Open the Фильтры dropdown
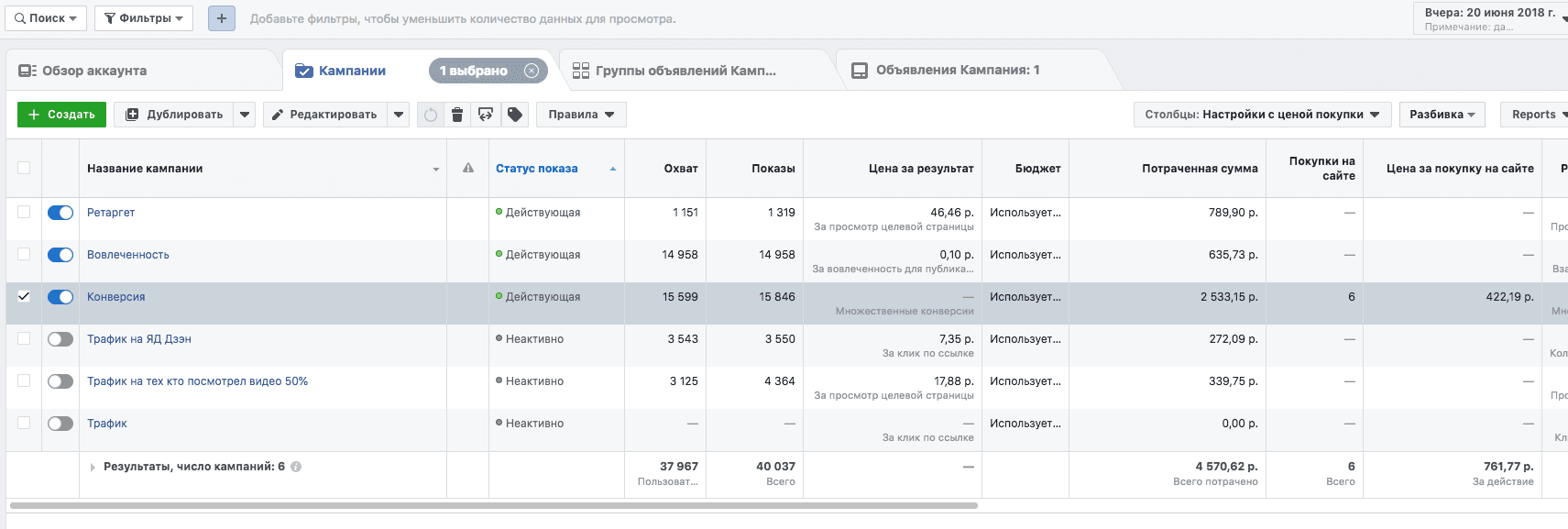 click(x=144, y=18)
